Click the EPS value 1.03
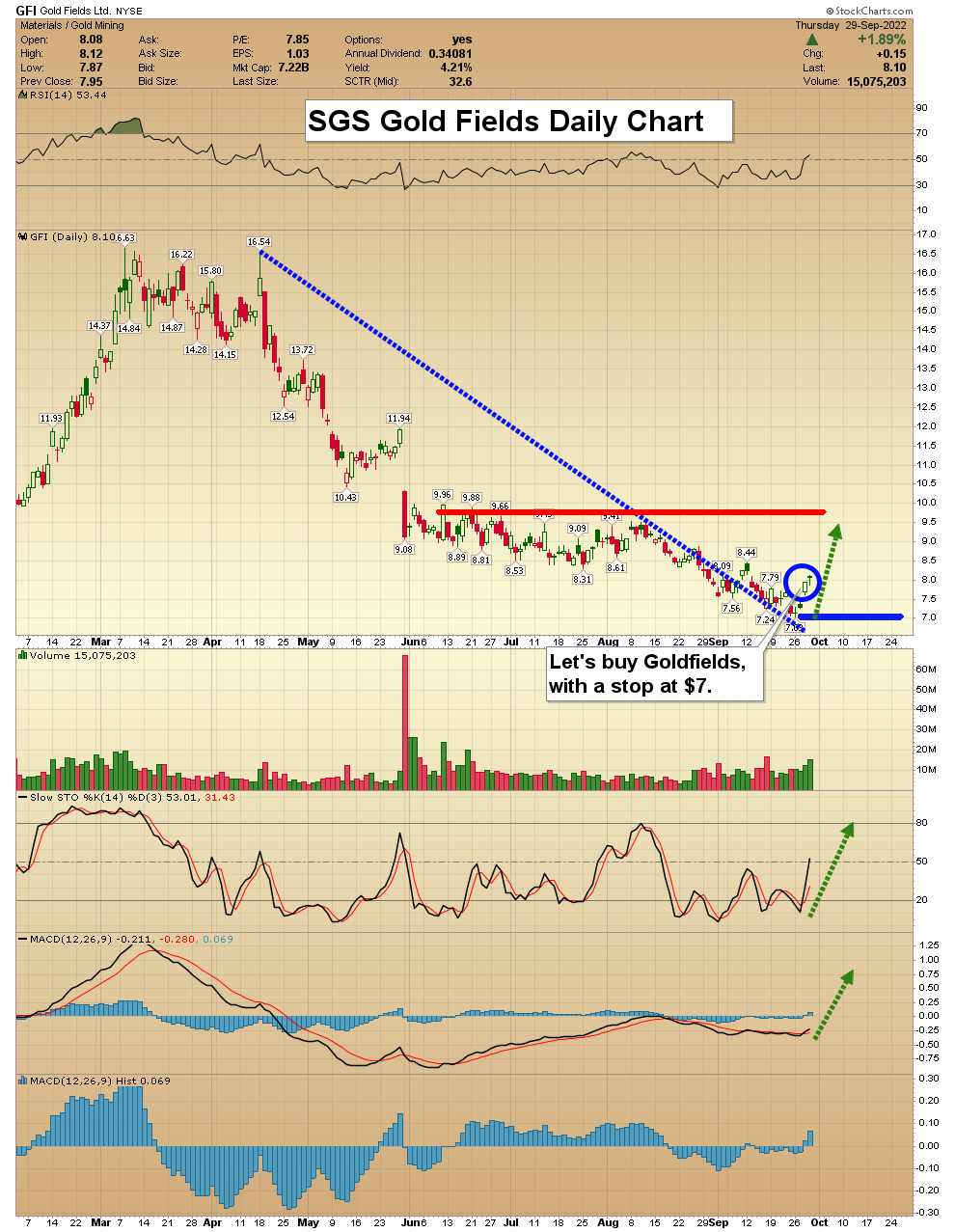 (297, 54)
